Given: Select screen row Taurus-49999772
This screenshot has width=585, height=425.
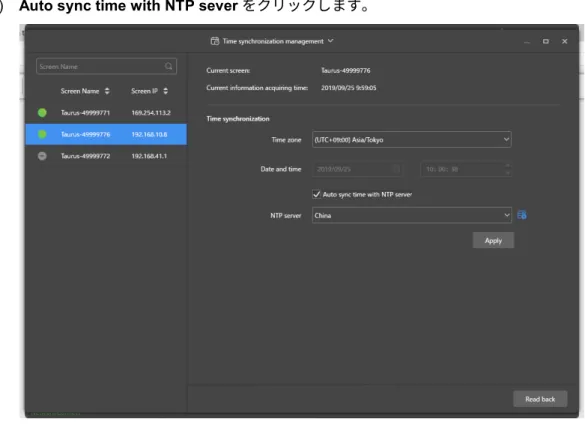Looking at the screenshot, I should tap(106, 156).
